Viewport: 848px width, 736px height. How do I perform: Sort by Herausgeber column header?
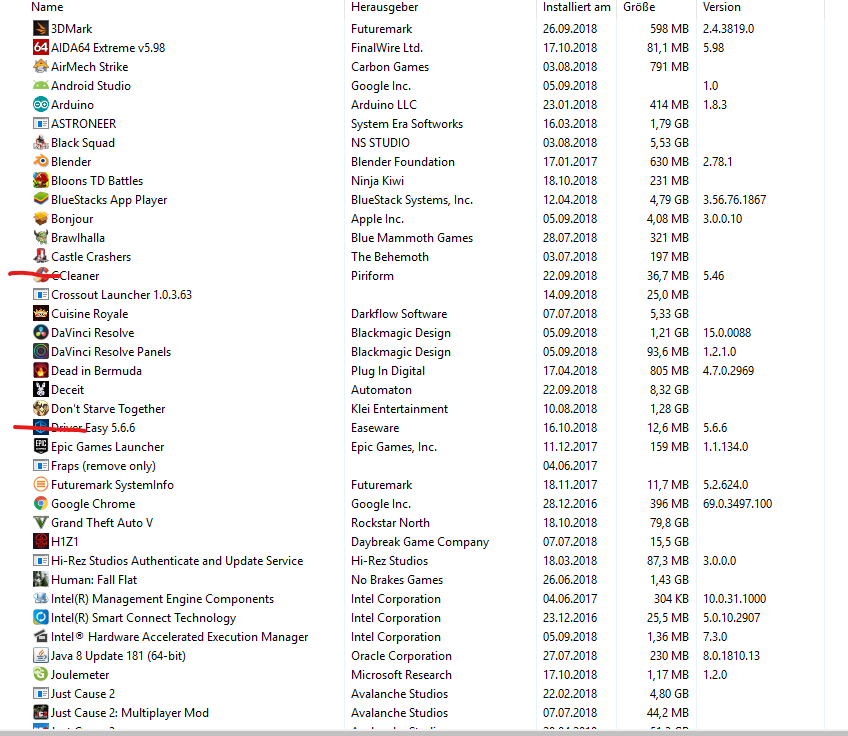click(385, 7)
